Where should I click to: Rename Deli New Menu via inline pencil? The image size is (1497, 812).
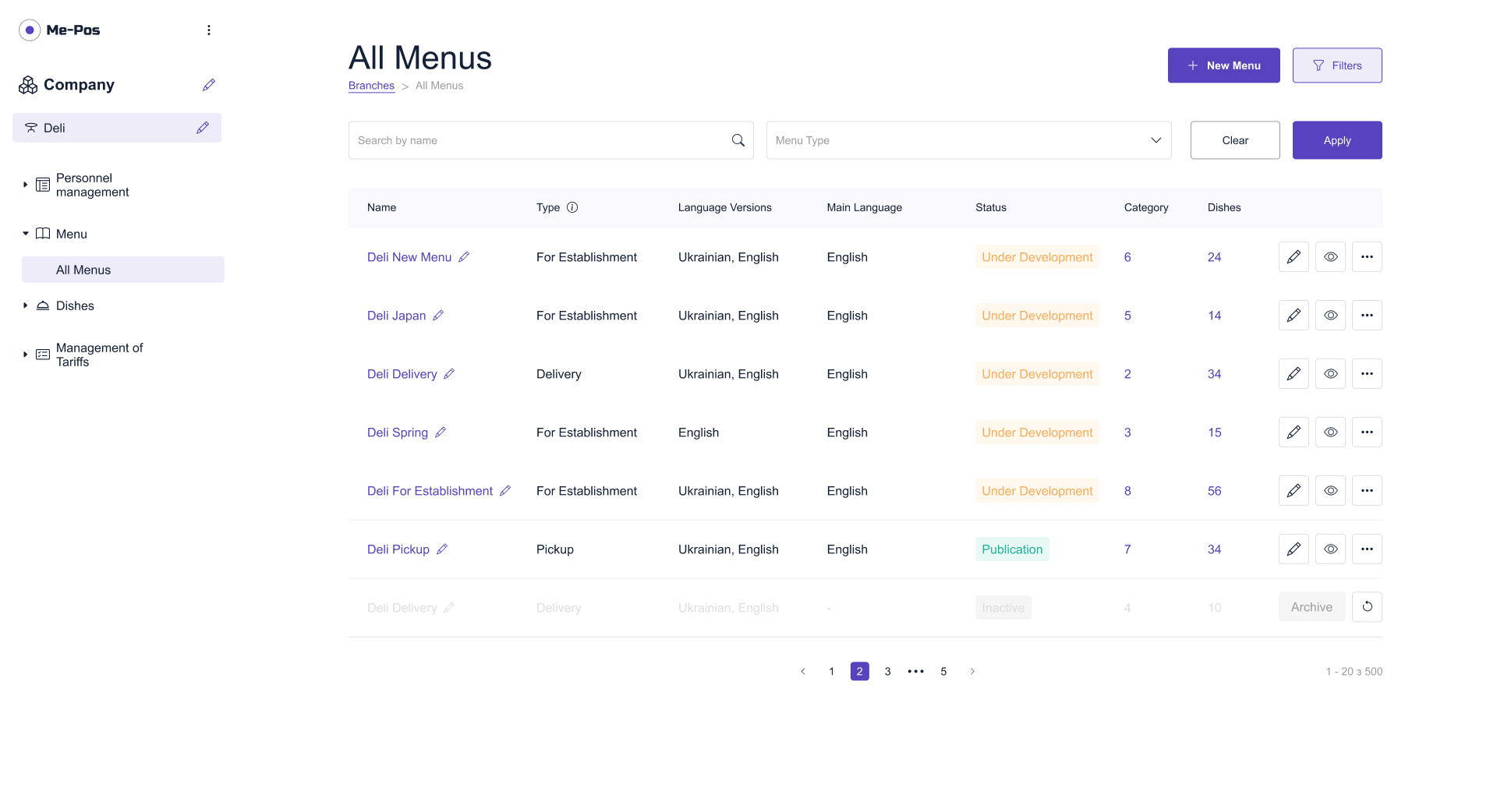click(464, 257)
